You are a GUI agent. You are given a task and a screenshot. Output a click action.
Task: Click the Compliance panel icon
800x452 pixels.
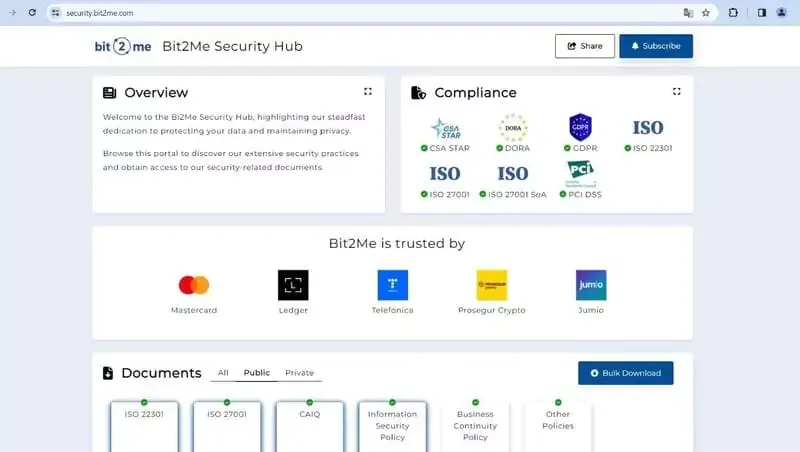point(418,92)
